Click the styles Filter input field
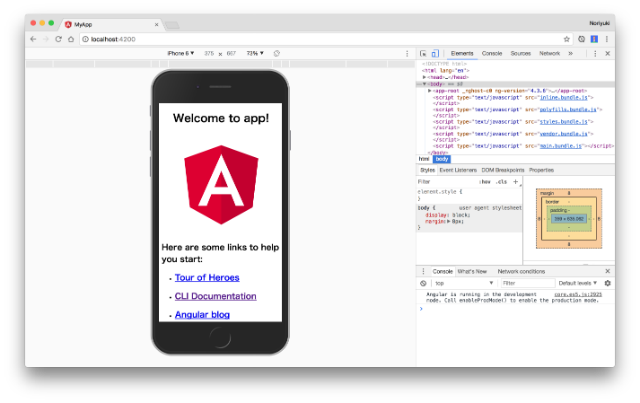The width and height of the screenshot is (640, 403). point(447,182)
